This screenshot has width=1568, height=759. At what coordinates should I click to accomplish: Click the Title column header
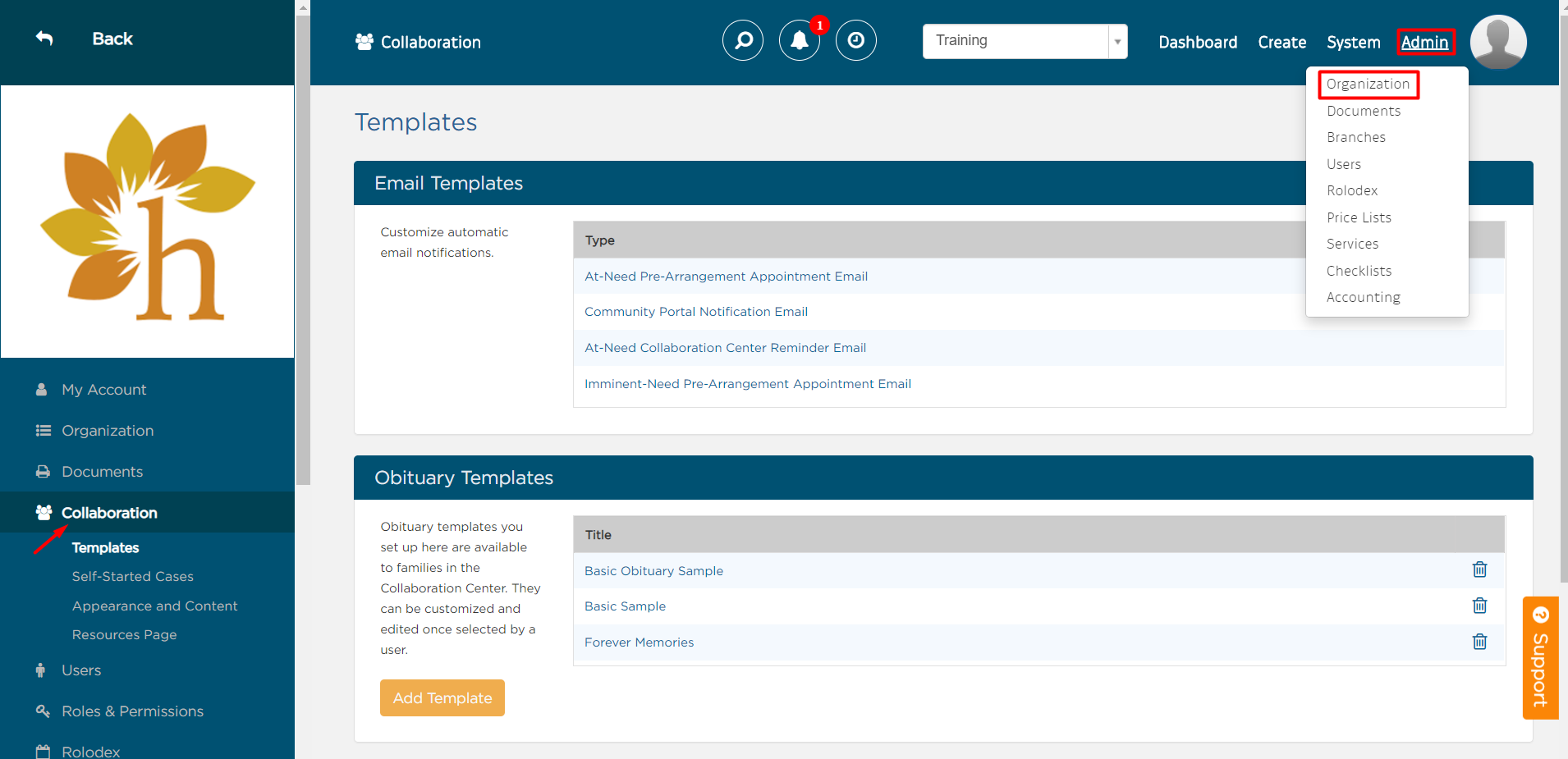pos(598,535)
